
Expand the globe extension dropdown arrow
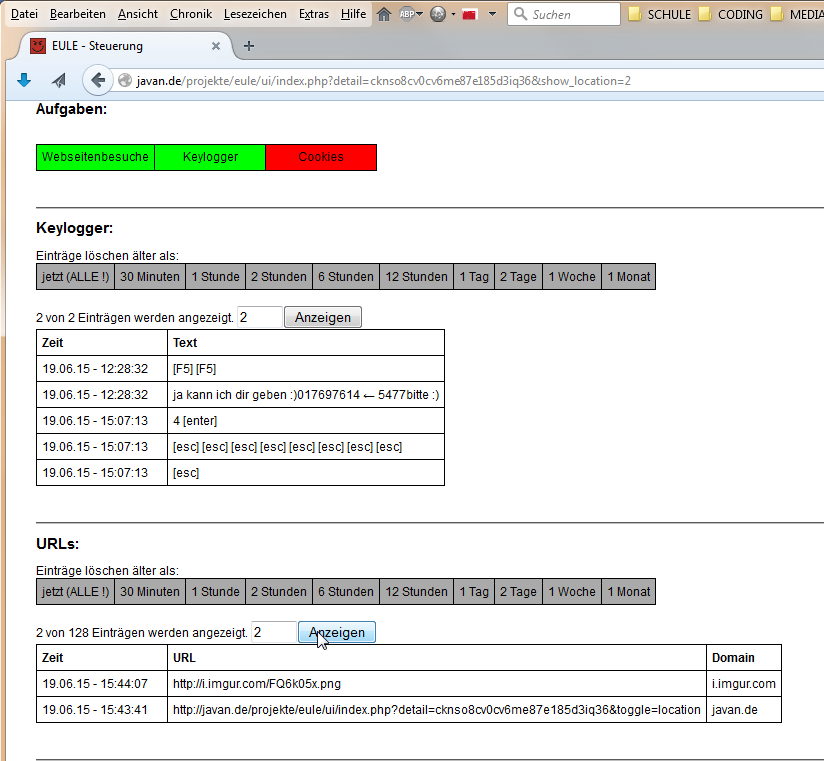point(454,14)
